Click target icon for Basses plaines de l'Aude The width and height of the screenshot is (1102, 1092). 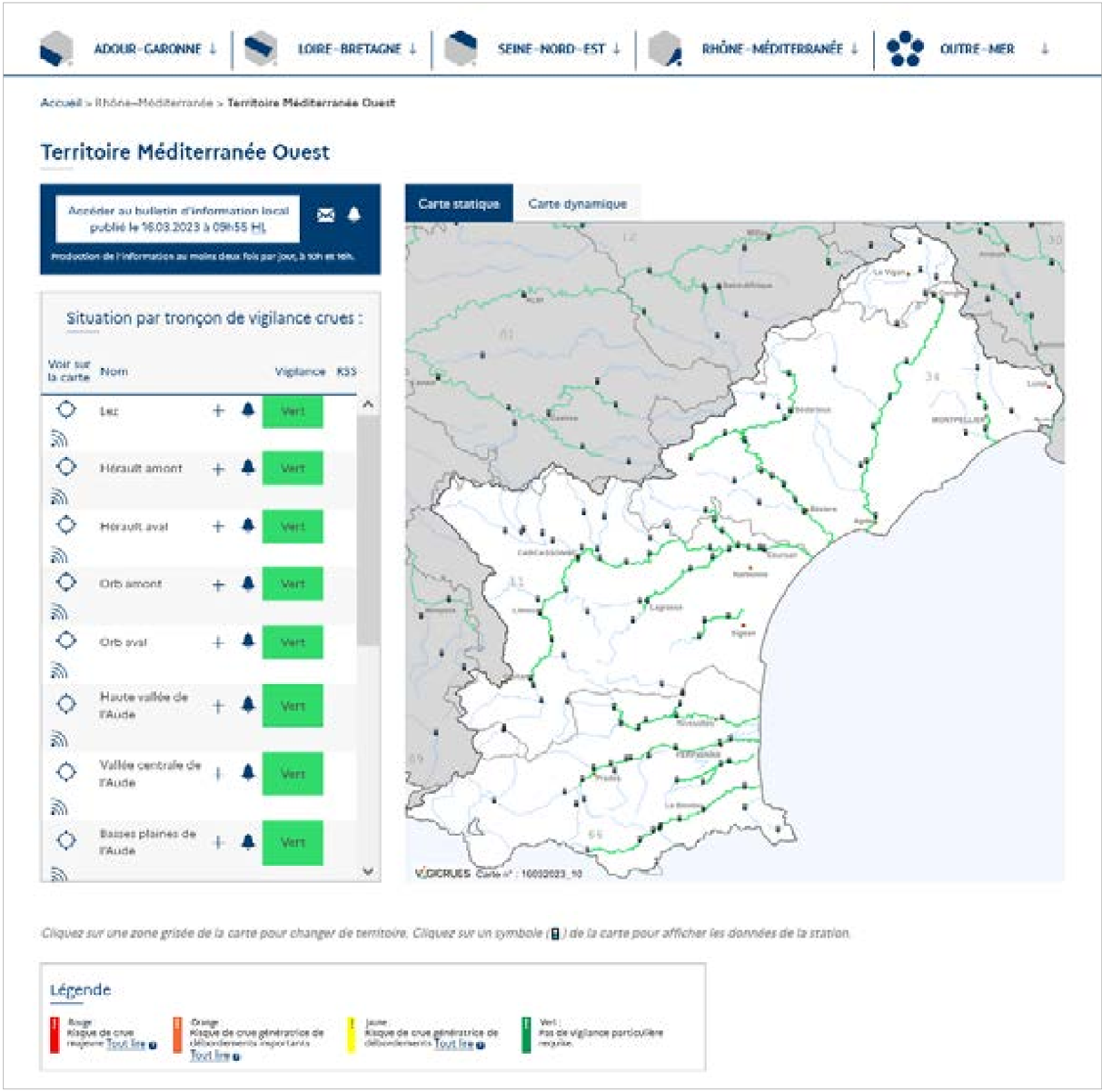coord(66,840)
